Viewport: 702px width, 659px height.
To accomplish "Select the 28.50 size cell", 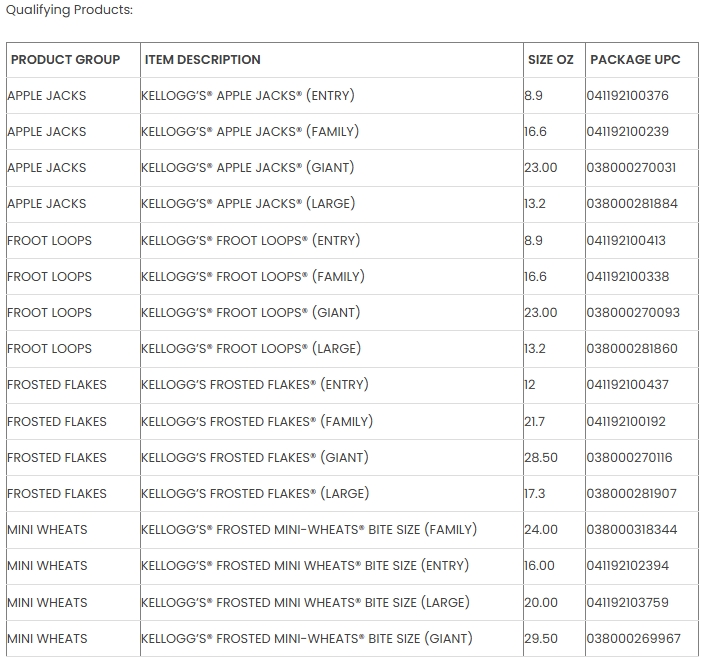I will [541, 458].
